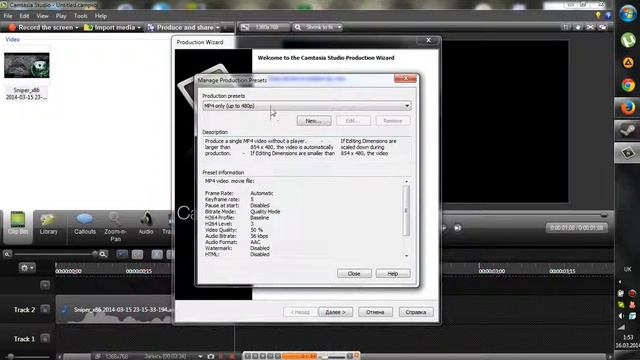
Task: Click the yellow lightbulb tips icon
Action: click(598, 16)
